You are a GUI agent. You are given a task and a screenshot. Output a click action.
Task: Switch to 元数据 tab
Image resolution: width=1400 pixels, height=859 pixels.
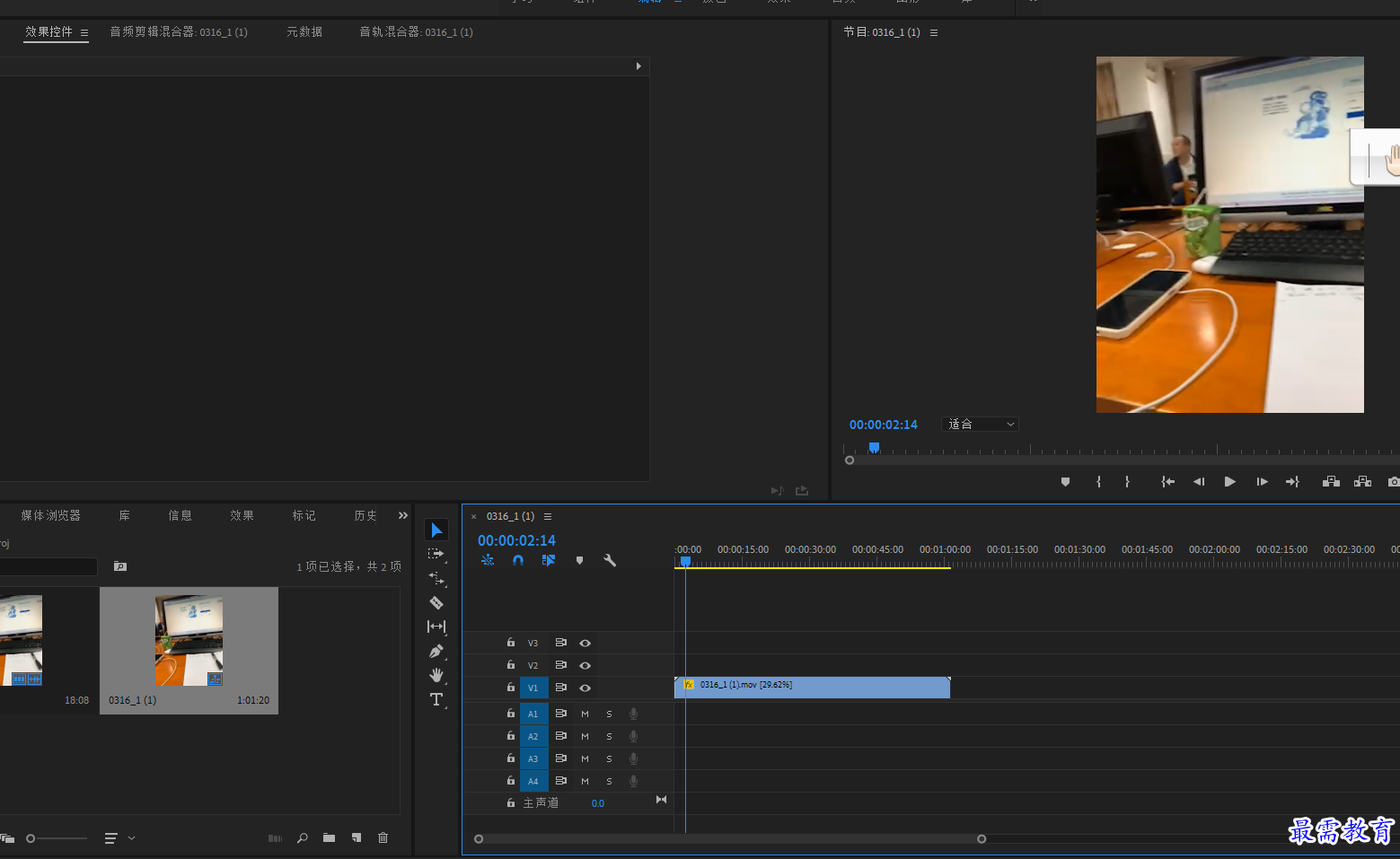(304, 31)
